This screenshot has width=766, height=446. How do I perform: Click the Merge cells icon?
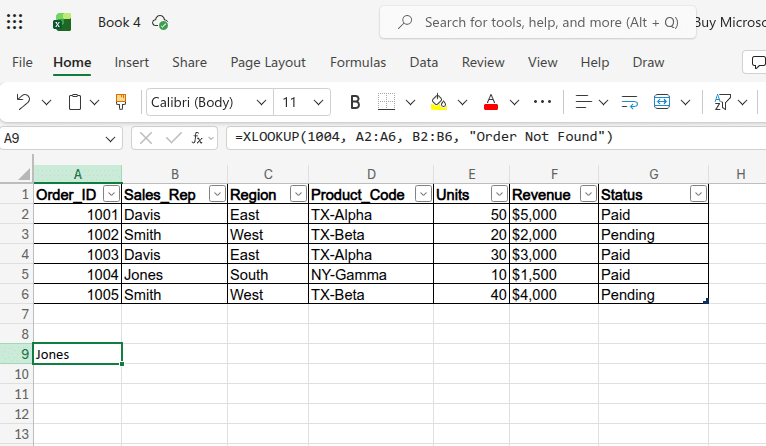(x=662, y=102)
